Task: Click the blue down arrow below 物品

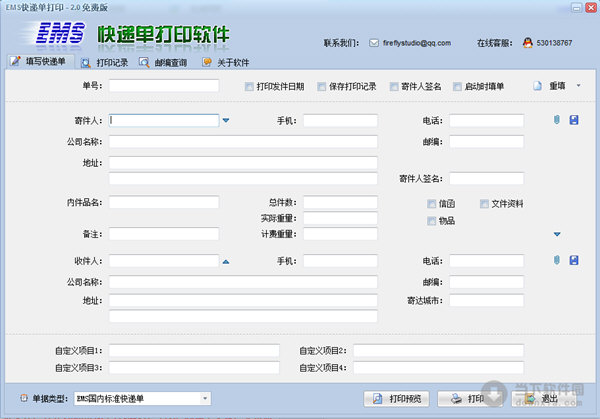Action: (557, 234)
